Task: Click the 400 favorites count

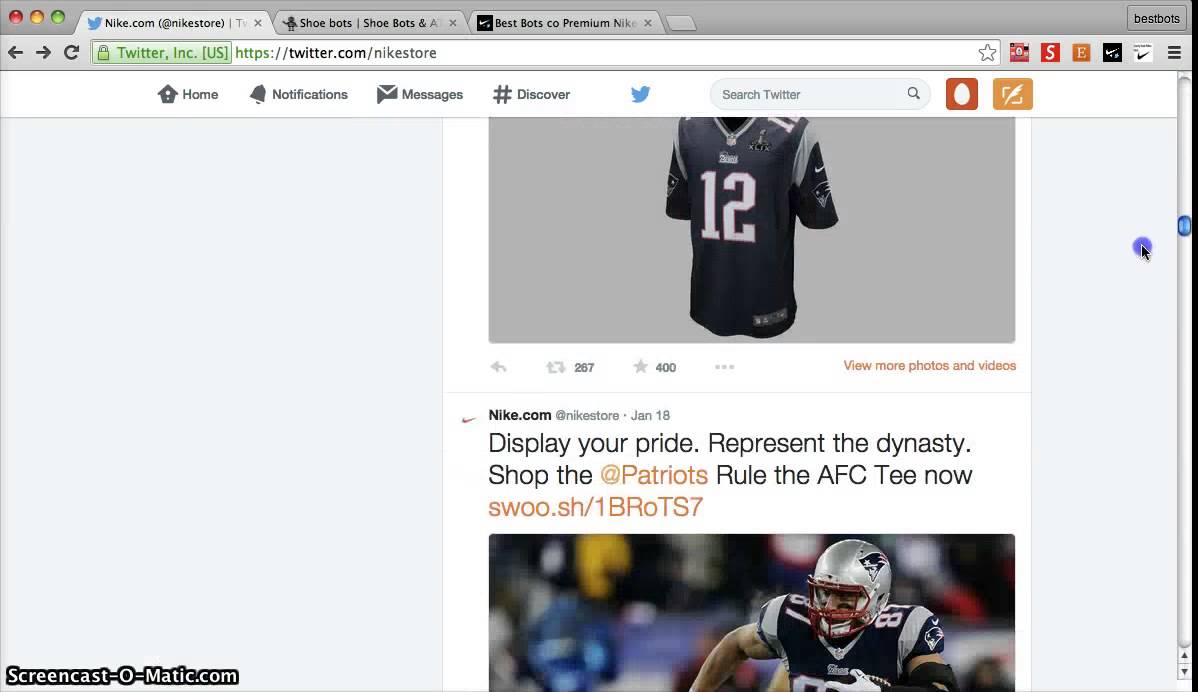Action: [x=665, y=367]
